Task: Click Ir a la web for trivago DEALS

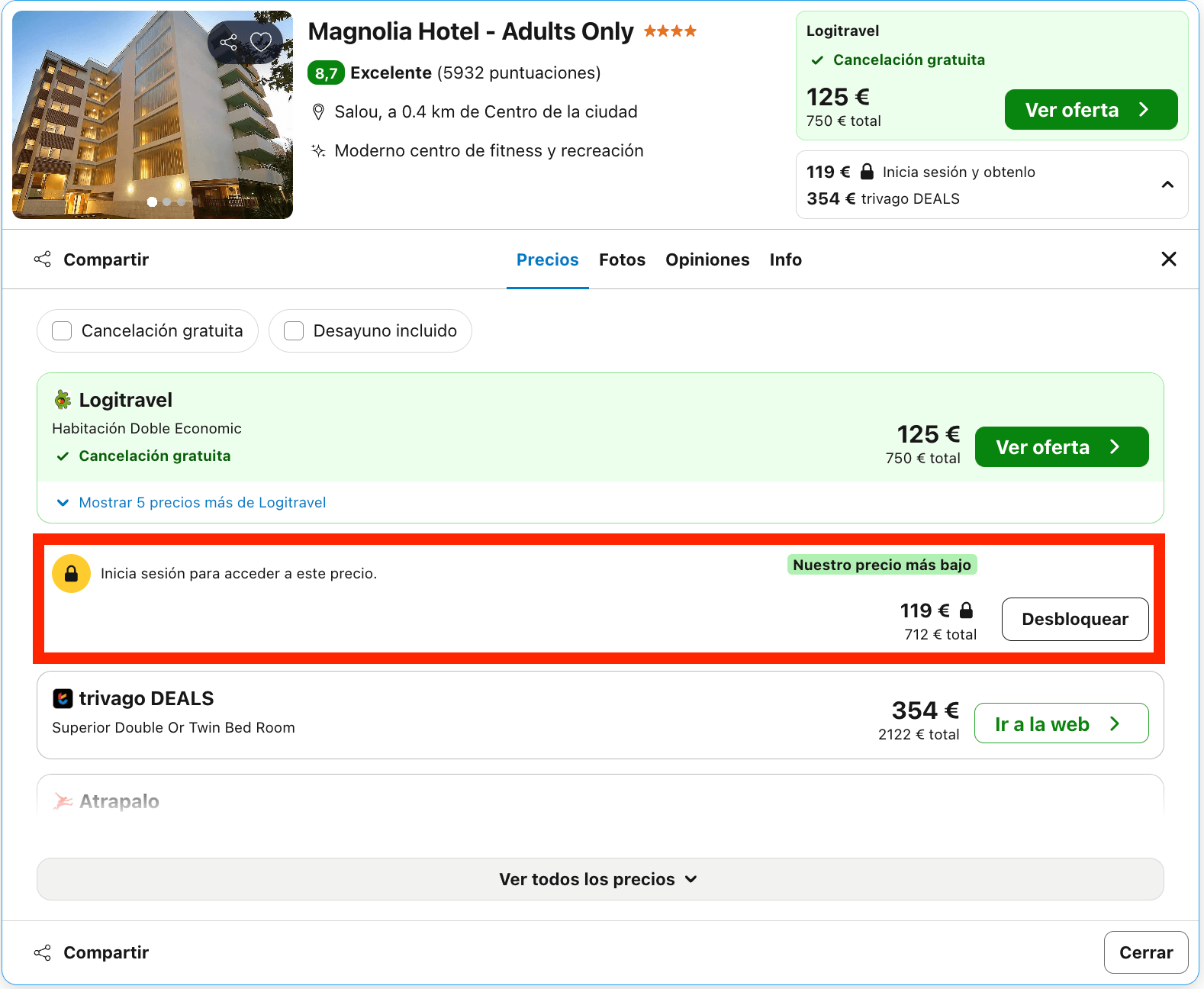Action: click(x=1061, y=723)
